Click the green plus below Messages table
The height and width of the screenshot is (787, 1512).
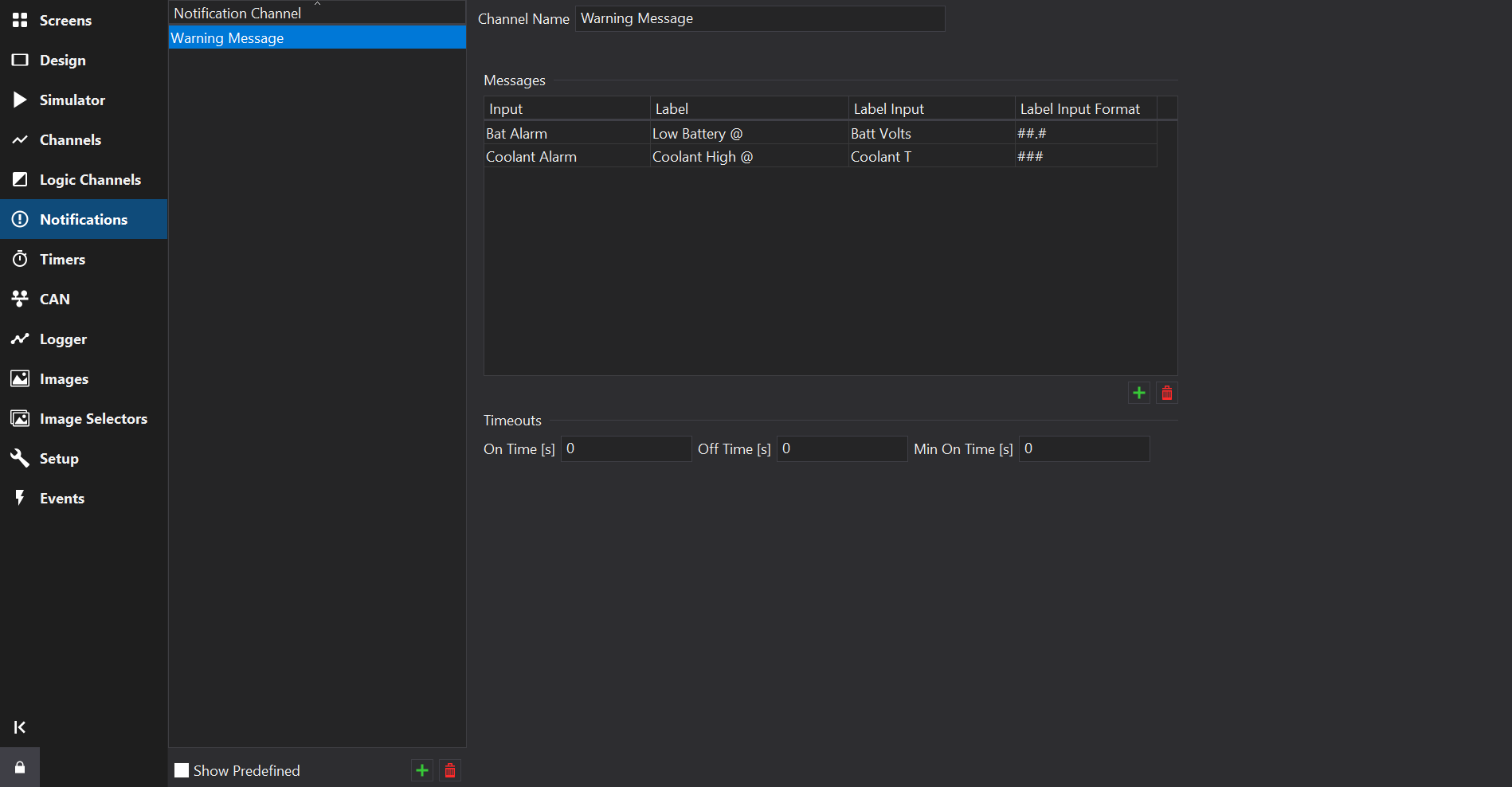click(x=1138, y=393)
